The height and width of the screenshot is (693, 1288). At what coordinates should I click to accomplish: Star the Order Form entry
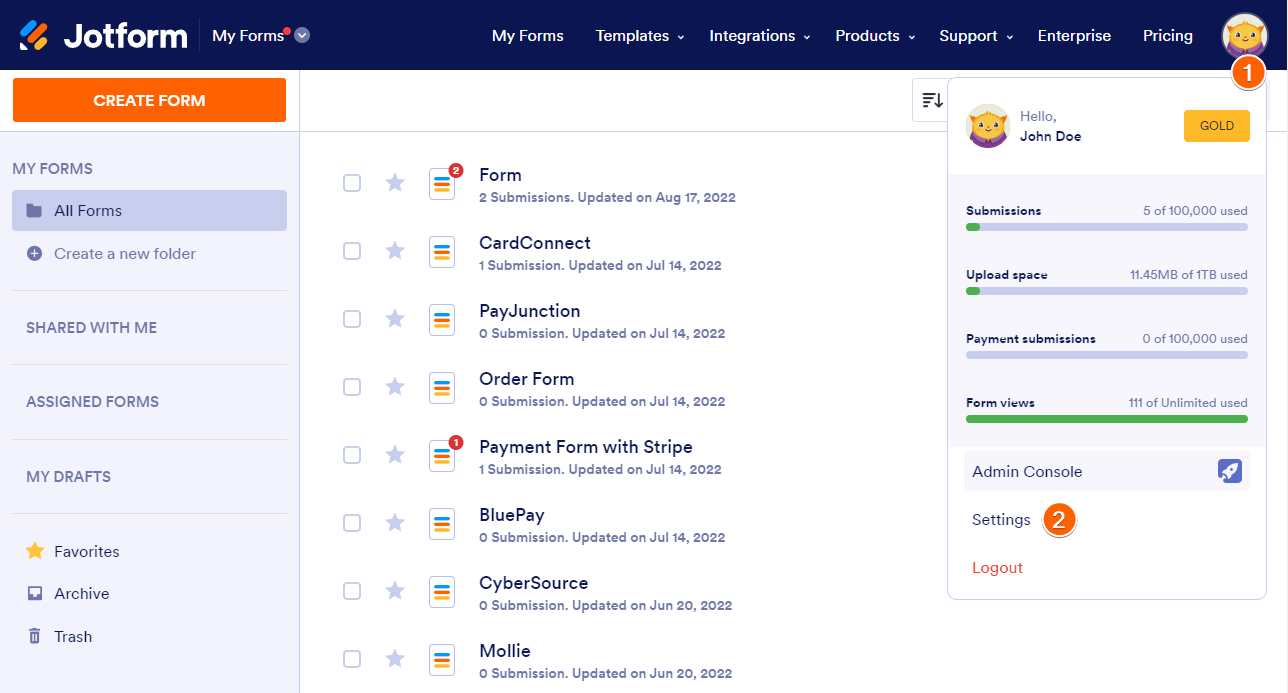[x=395, y=387]
